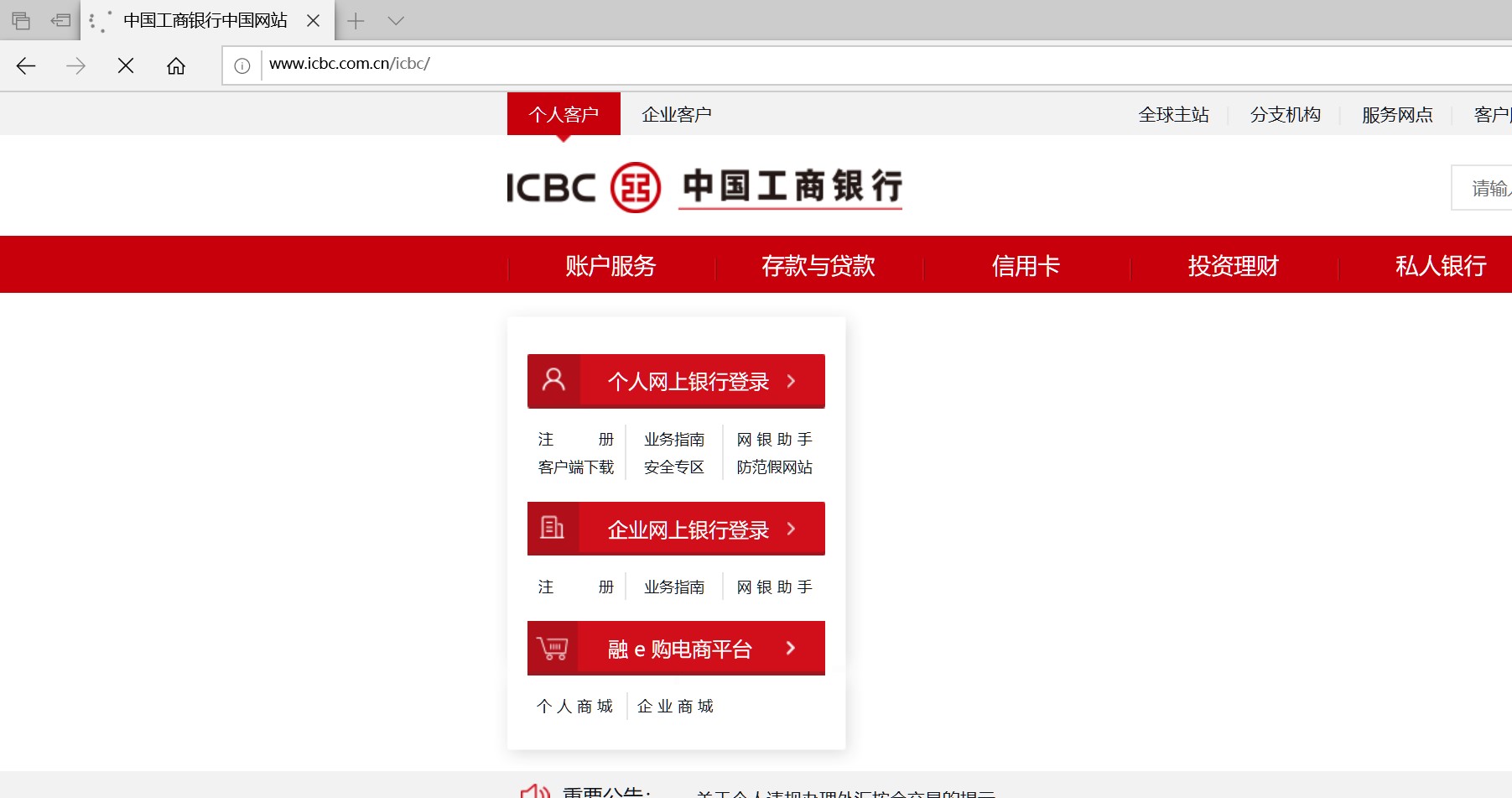
Task: Click the person icon on personal banking login
Action: (553, 380)
